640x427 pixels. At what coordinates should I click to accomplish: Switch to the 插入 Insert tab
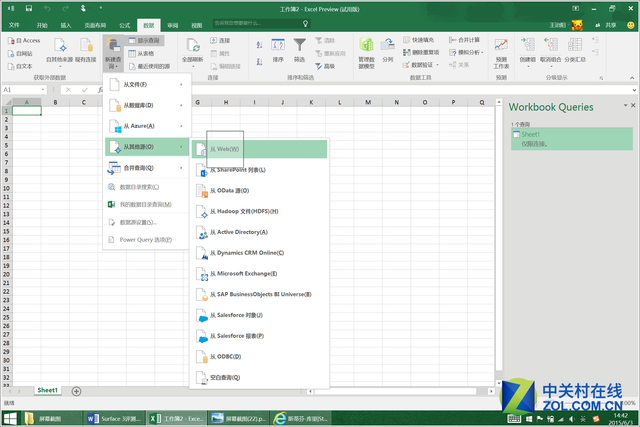pyautogui.click(x=65, y=25)
